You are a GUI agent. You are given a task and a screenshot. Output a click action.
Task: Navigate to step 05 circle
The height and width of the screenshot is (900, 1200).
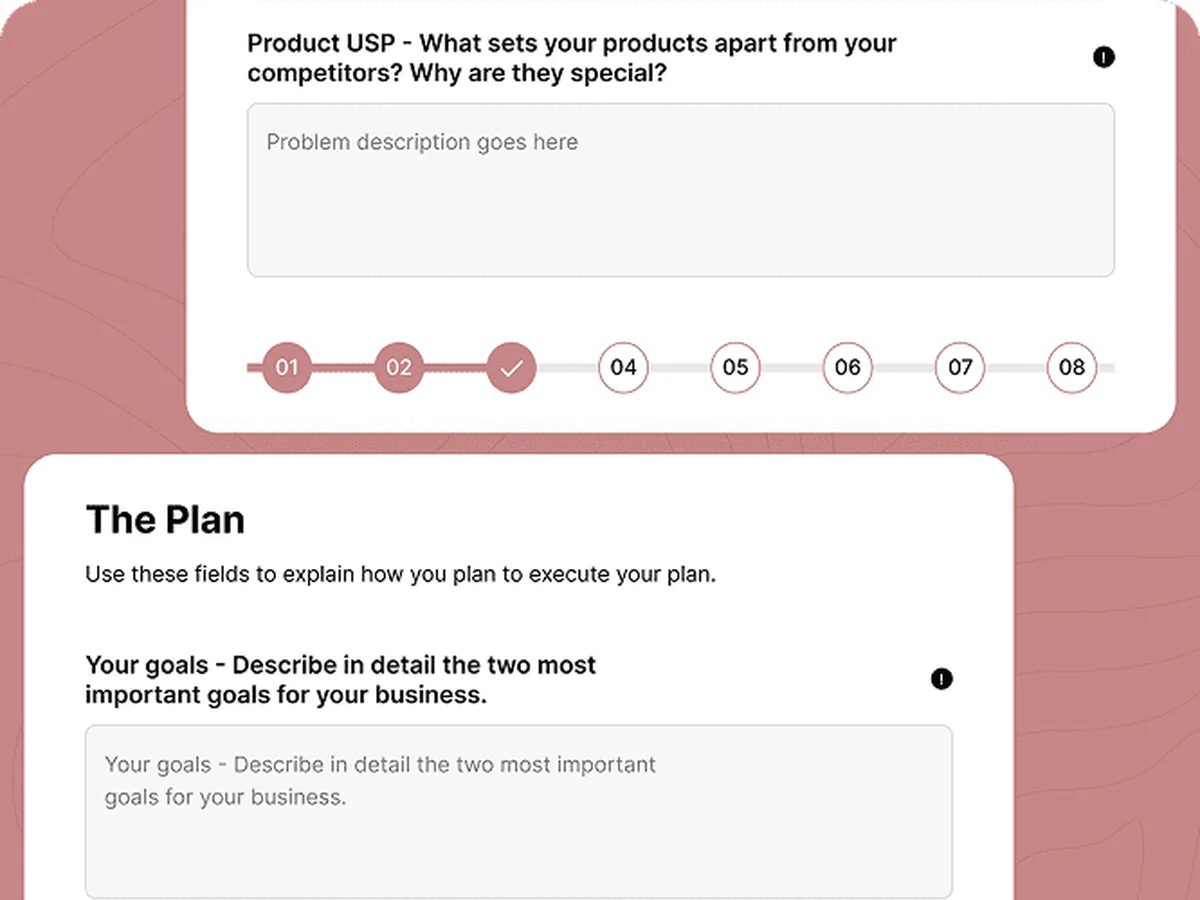point(735,368)
